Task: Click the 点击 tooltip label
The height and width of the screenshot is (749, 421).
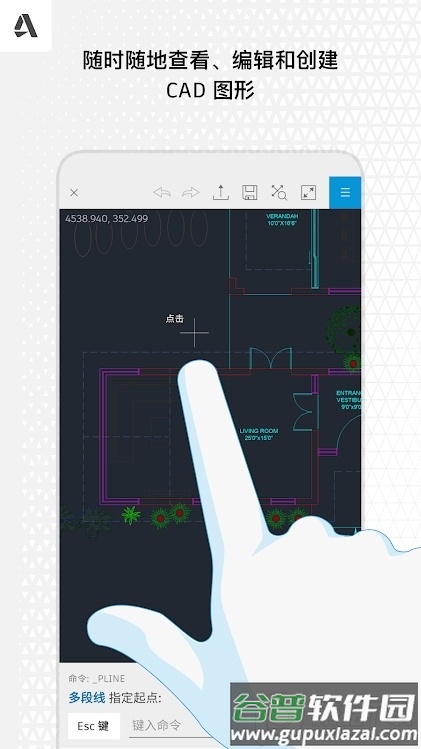Action: coord(174,319)
